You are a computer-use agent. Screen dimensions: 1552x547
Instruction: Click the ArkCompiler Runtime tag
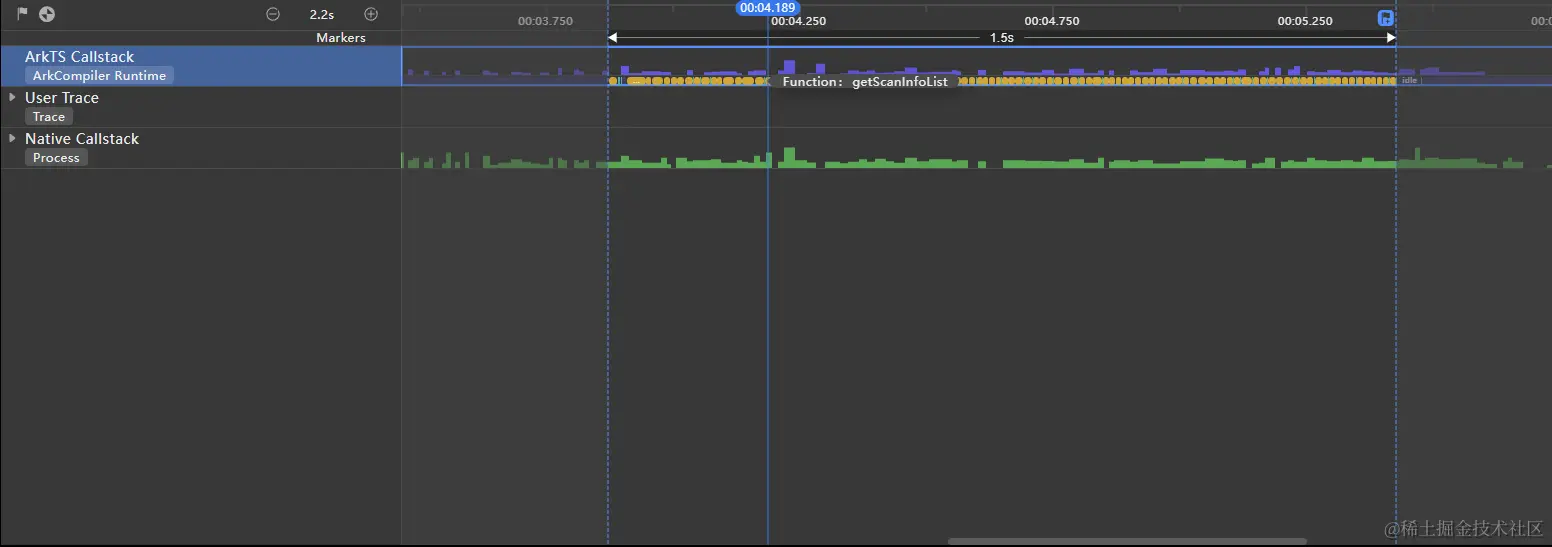click(x=99, y=76)
